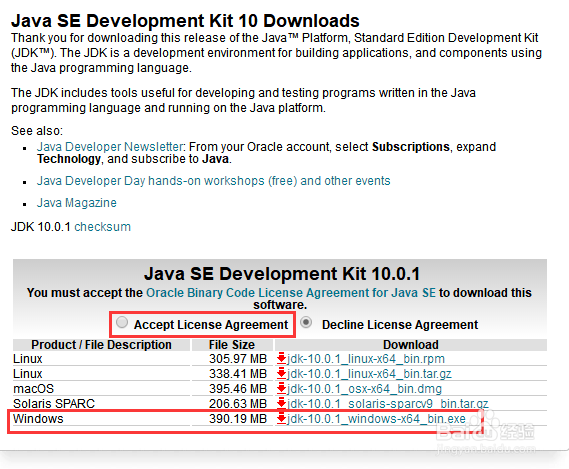Image resolution: width=569 pixels, height=469 pixels.
Task: Click download arrow icon for linux-x64 tar.gz
Action: [x=281, y=373]
